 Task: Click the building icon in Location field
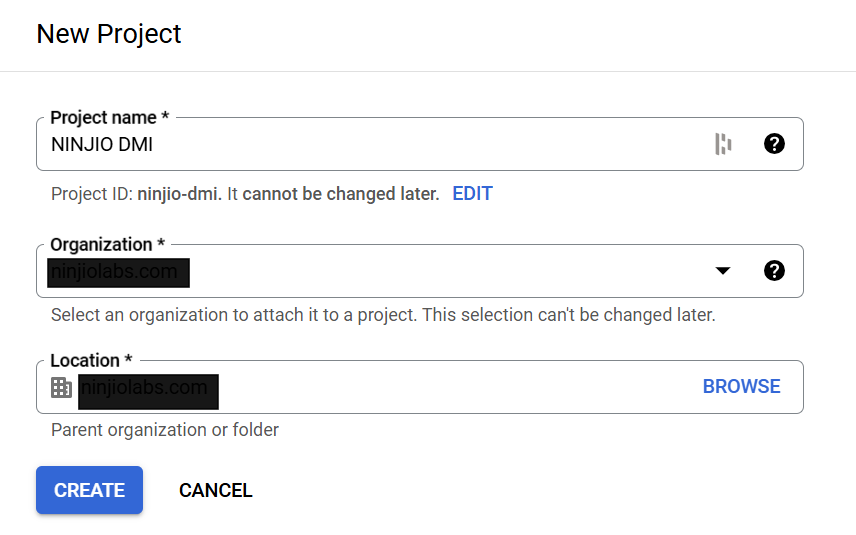click(62, 387)
